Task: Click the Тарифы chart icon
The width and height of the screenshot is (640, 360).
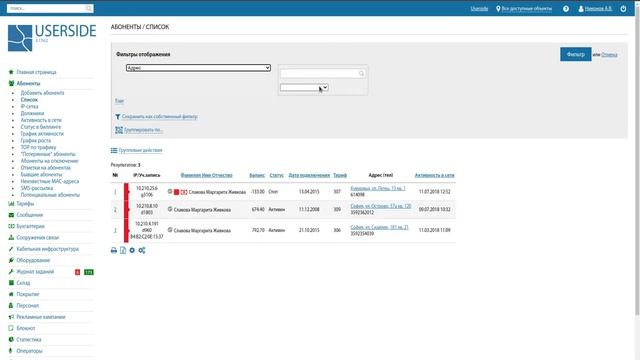Action: click(11, 203)
